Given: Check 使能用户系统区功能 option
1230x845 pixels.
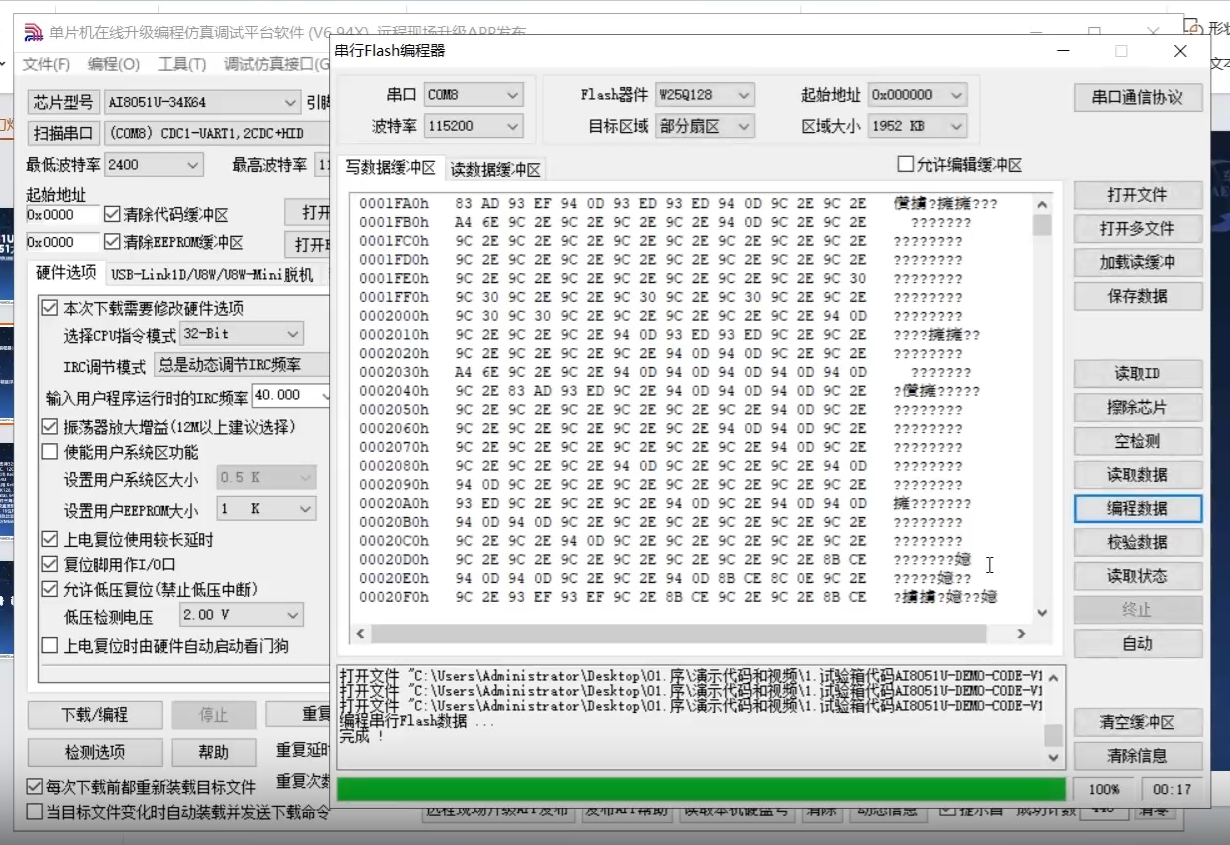Looking at the screenshot, I should [50, 452].
